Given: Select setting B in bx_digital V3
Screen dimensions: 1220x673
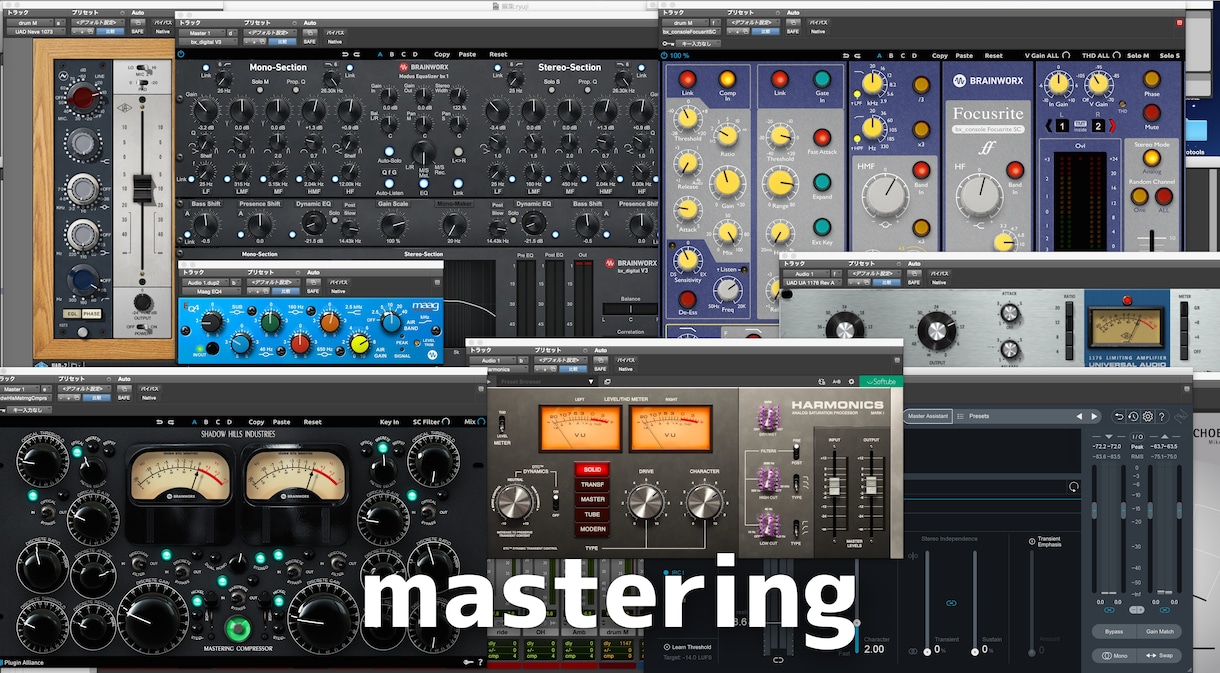Looking at the screenshot, I should [x=392, y=54].
